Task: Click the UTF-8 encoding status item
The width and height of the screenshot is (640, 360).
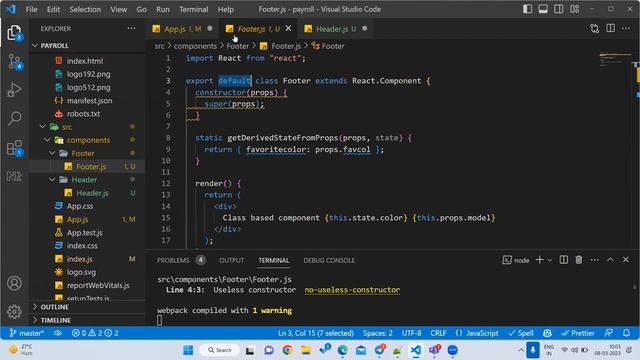Action: (x=411, y=333)
